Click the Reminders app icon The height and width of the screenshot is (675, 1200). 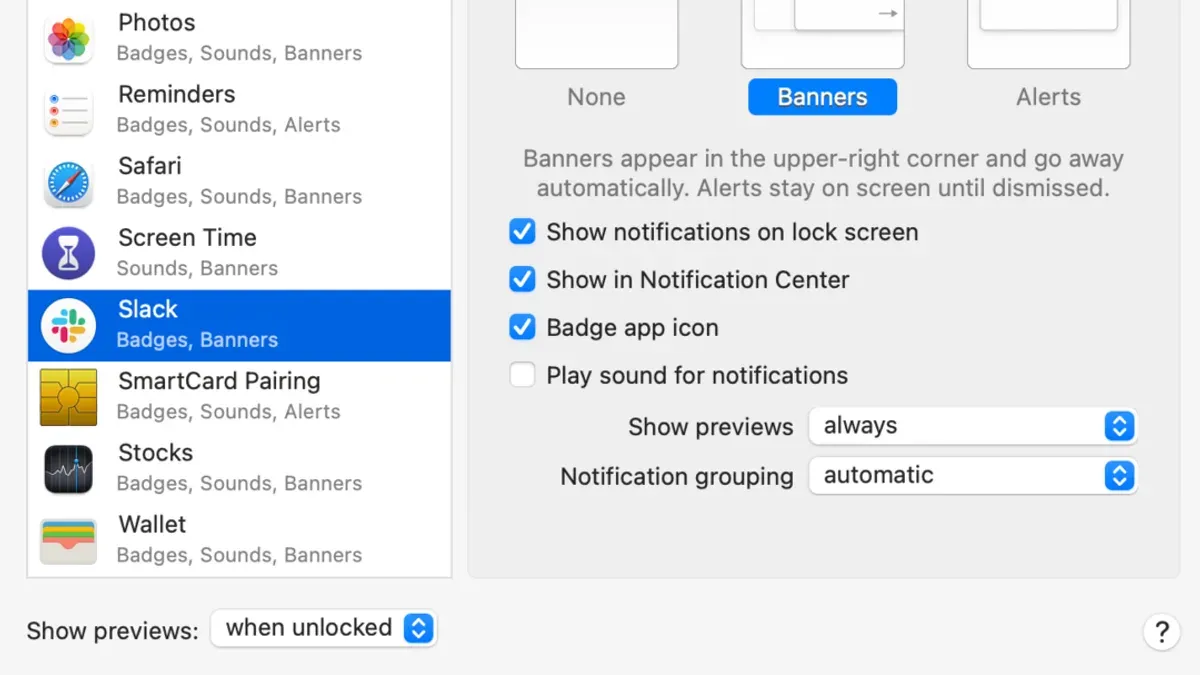(x=69, y=110)
